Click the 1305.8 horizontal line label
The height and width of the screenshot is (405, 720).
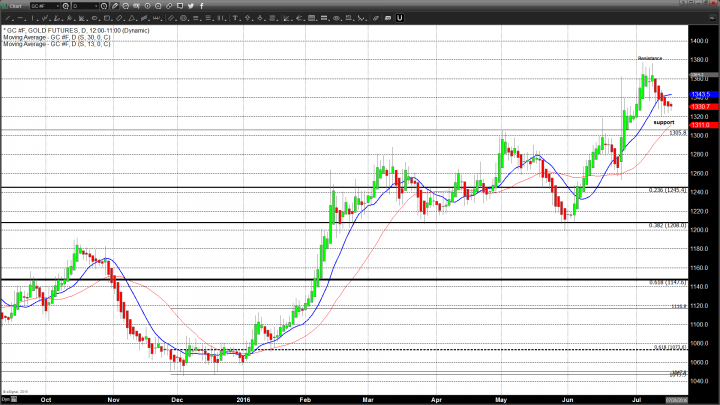678,133
